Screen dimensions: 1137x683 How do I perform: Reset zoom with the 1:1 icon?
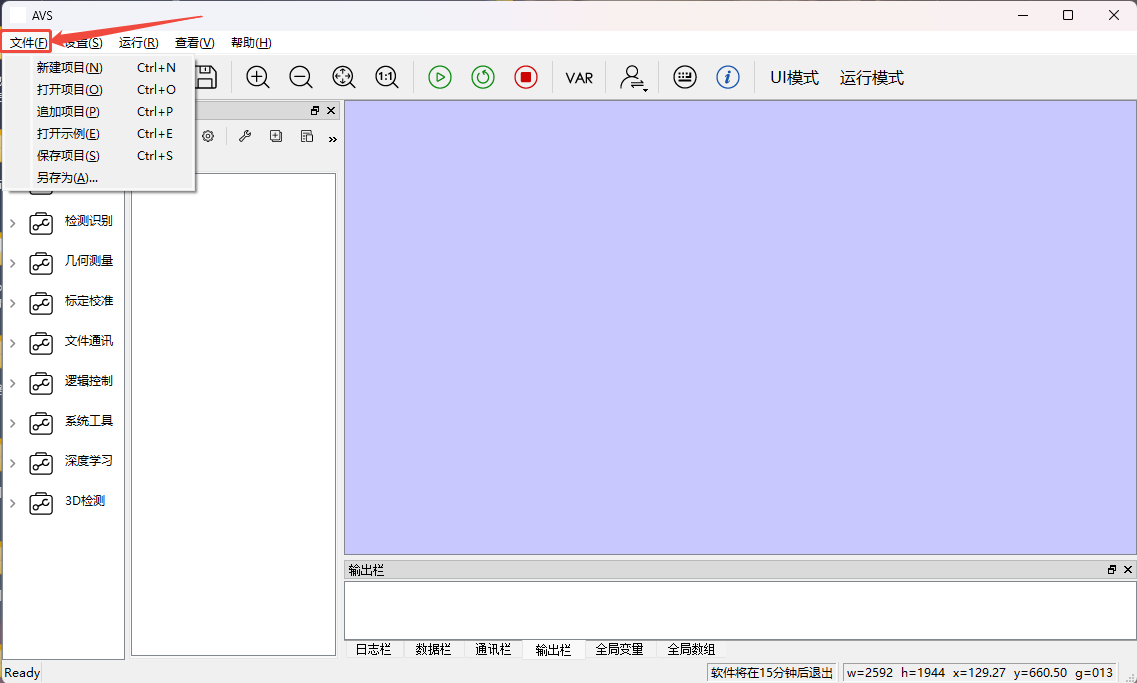387,77
